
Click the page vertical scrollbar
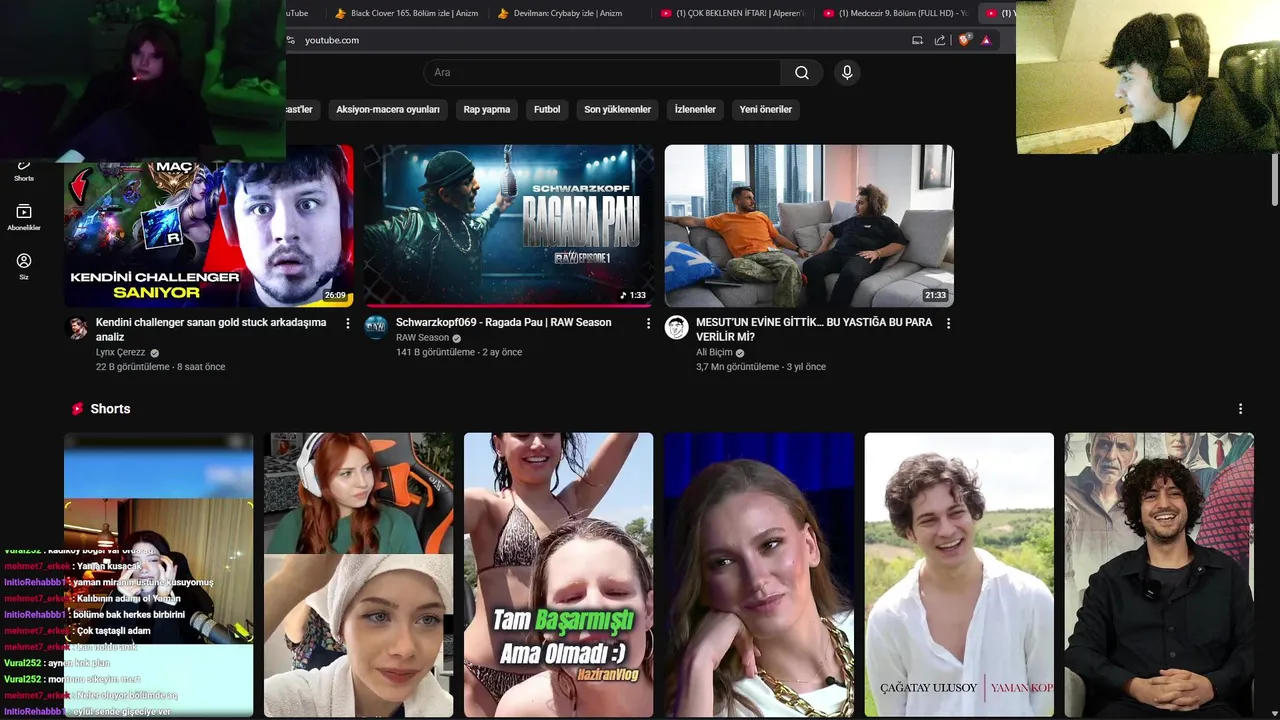pyautogui.click(x=1274, y=180)
